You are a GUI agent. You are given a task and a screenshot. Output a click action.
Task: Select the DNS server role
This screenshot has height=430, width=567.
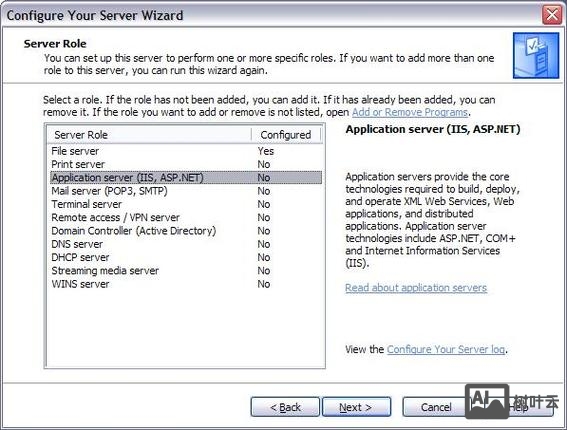pyautogui.click(x=186, y=244)
